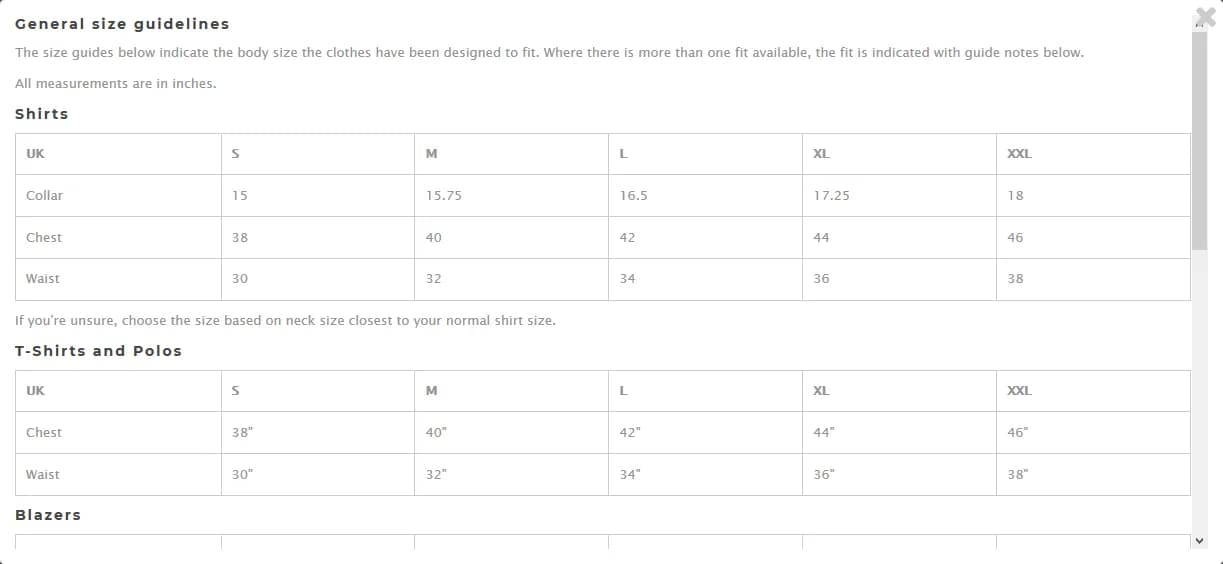1223x564 pixels.
Task: Click the scrollbar up arrow
Action: pyautogui.click(x=1200, y=24)
